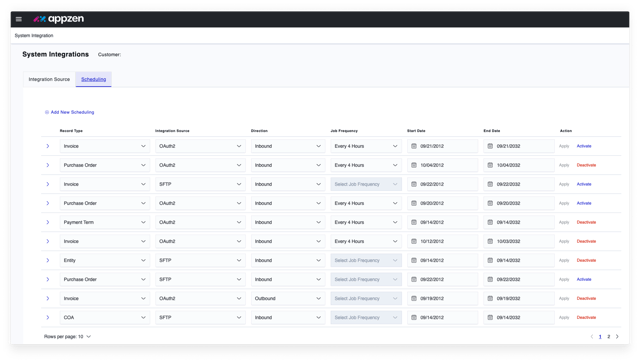This screenshot has height=363, width=640.
Task: Open Integration Source dropdown in Entity row
Action: [x=200, y=261]
